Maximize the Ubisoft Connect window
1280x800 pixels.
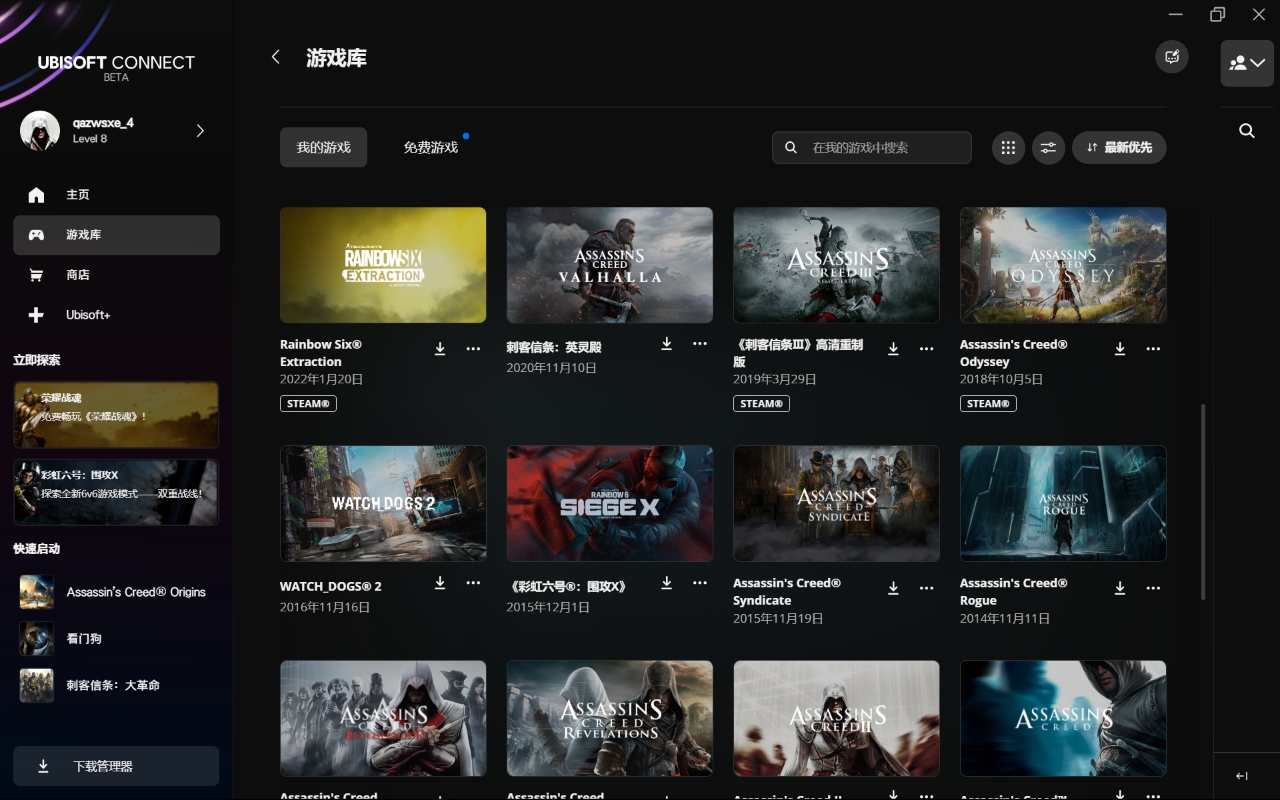[1217, 14]
